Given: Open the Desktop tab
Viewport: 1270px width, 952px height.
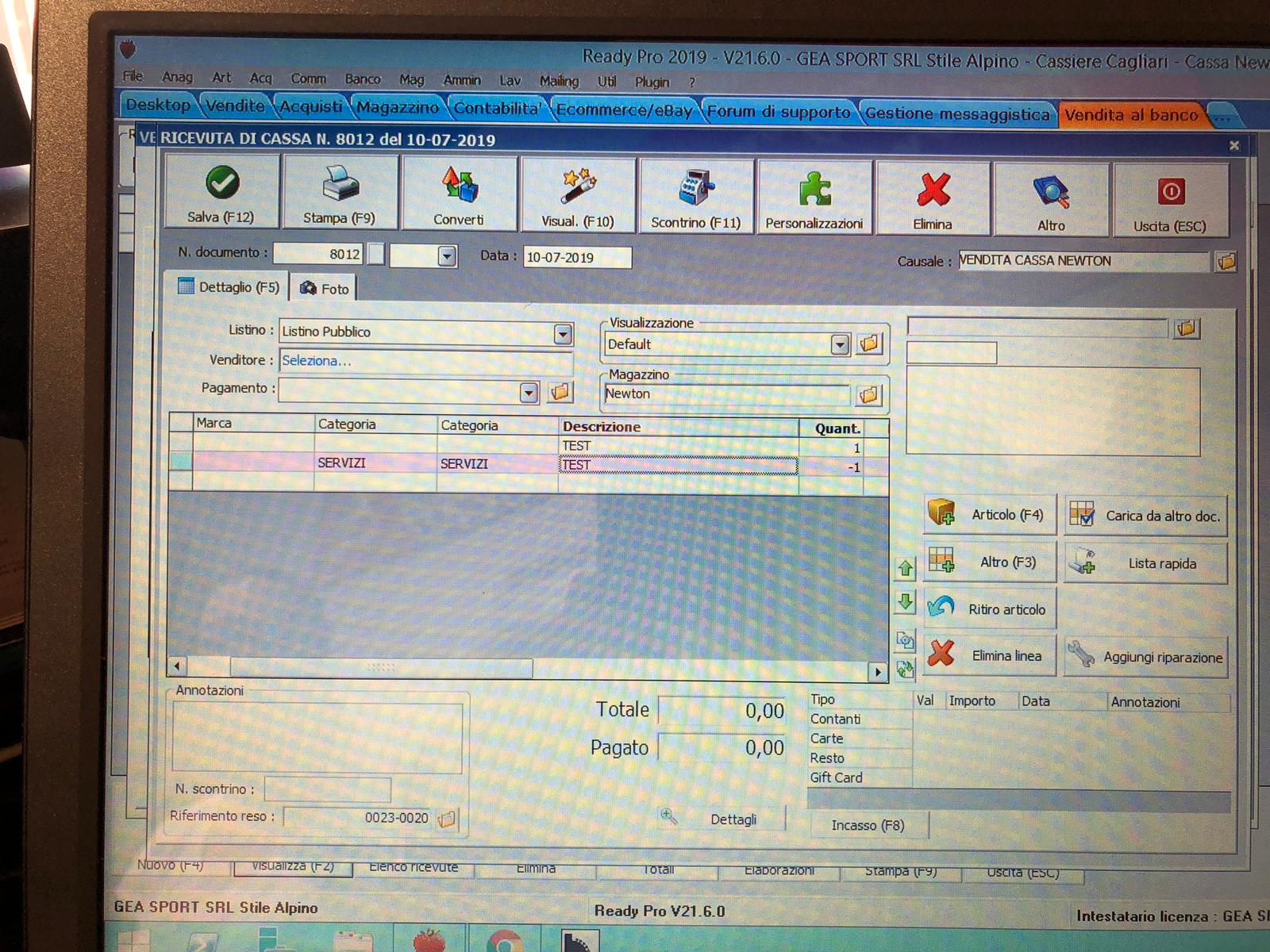Looking at the screenshot, I should pos(158,105).
